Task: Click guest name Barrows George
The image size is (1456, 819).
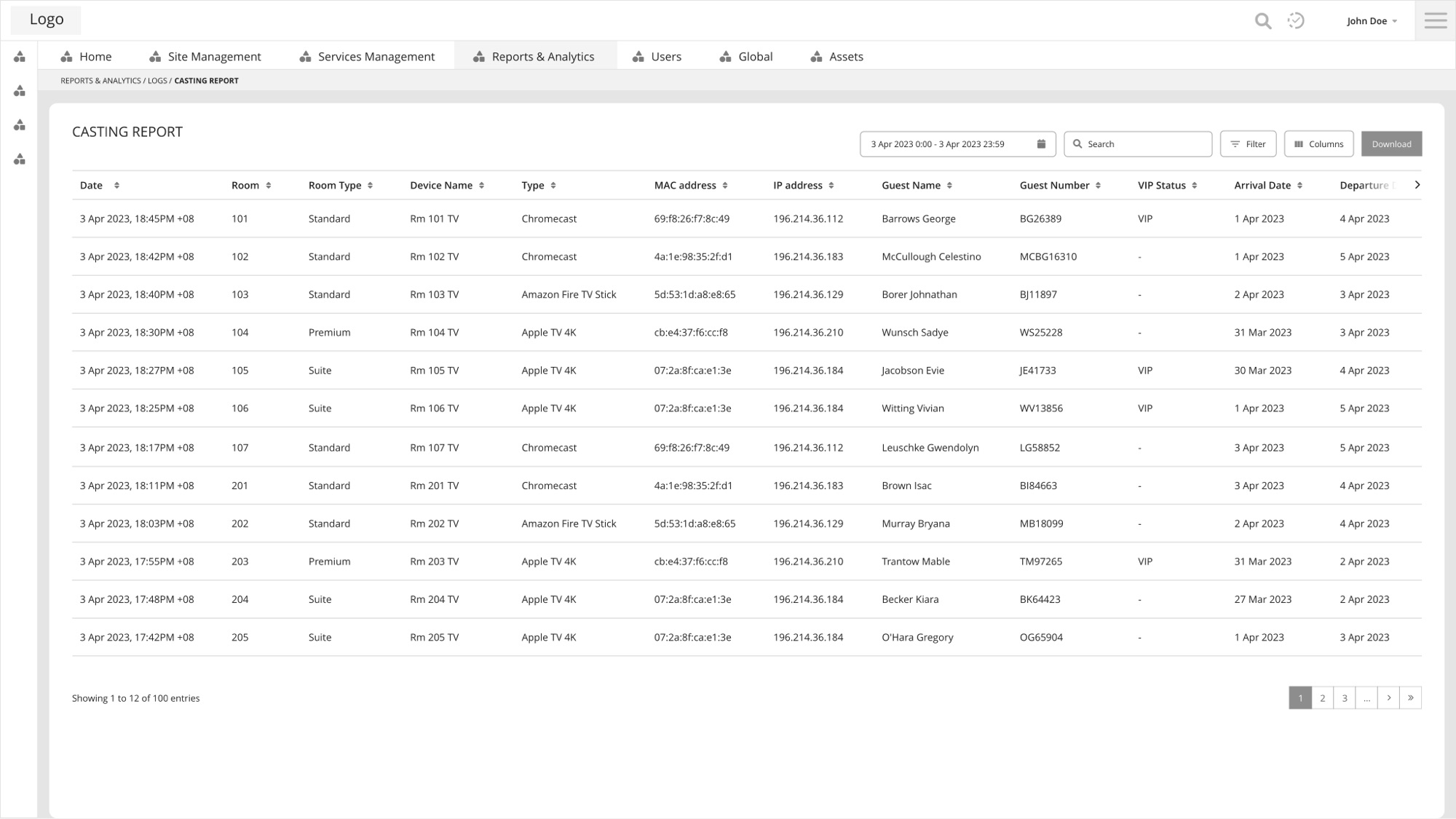Action: pos(918,219)
